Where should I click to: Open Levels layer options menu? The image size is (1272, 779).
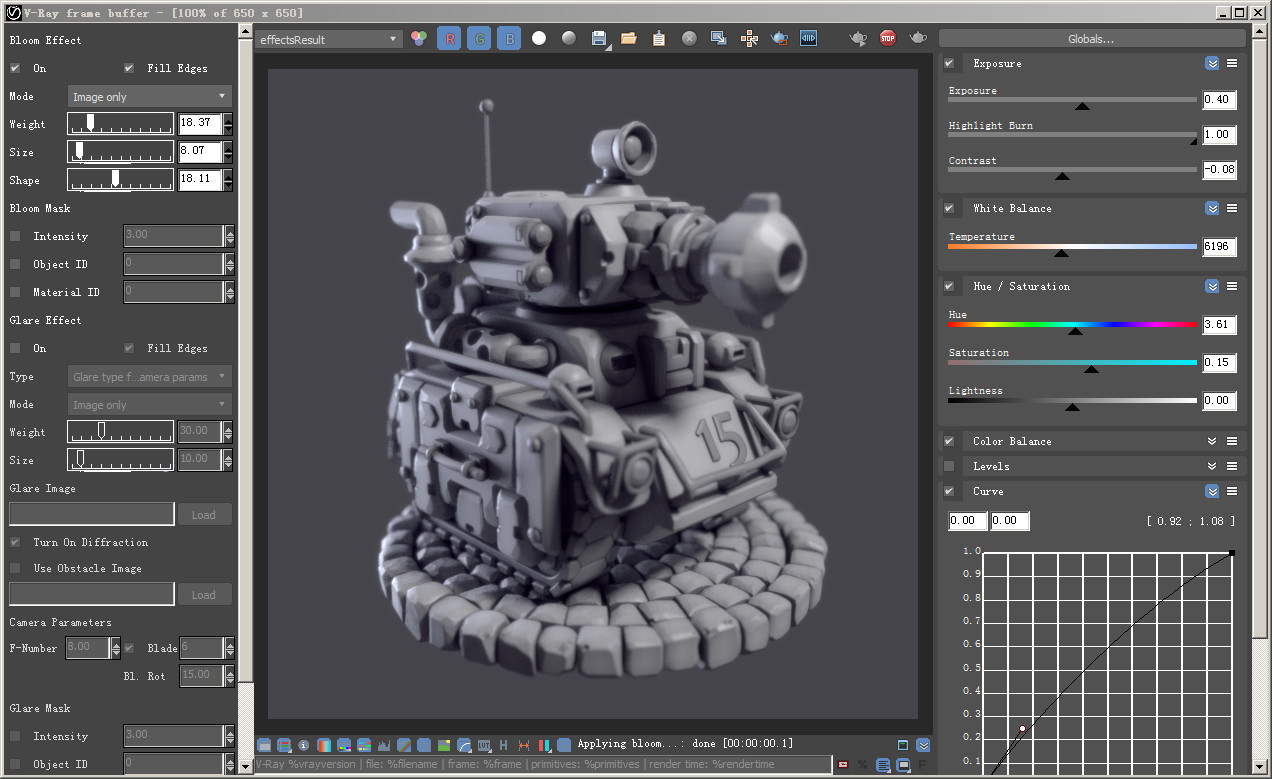1232,466
